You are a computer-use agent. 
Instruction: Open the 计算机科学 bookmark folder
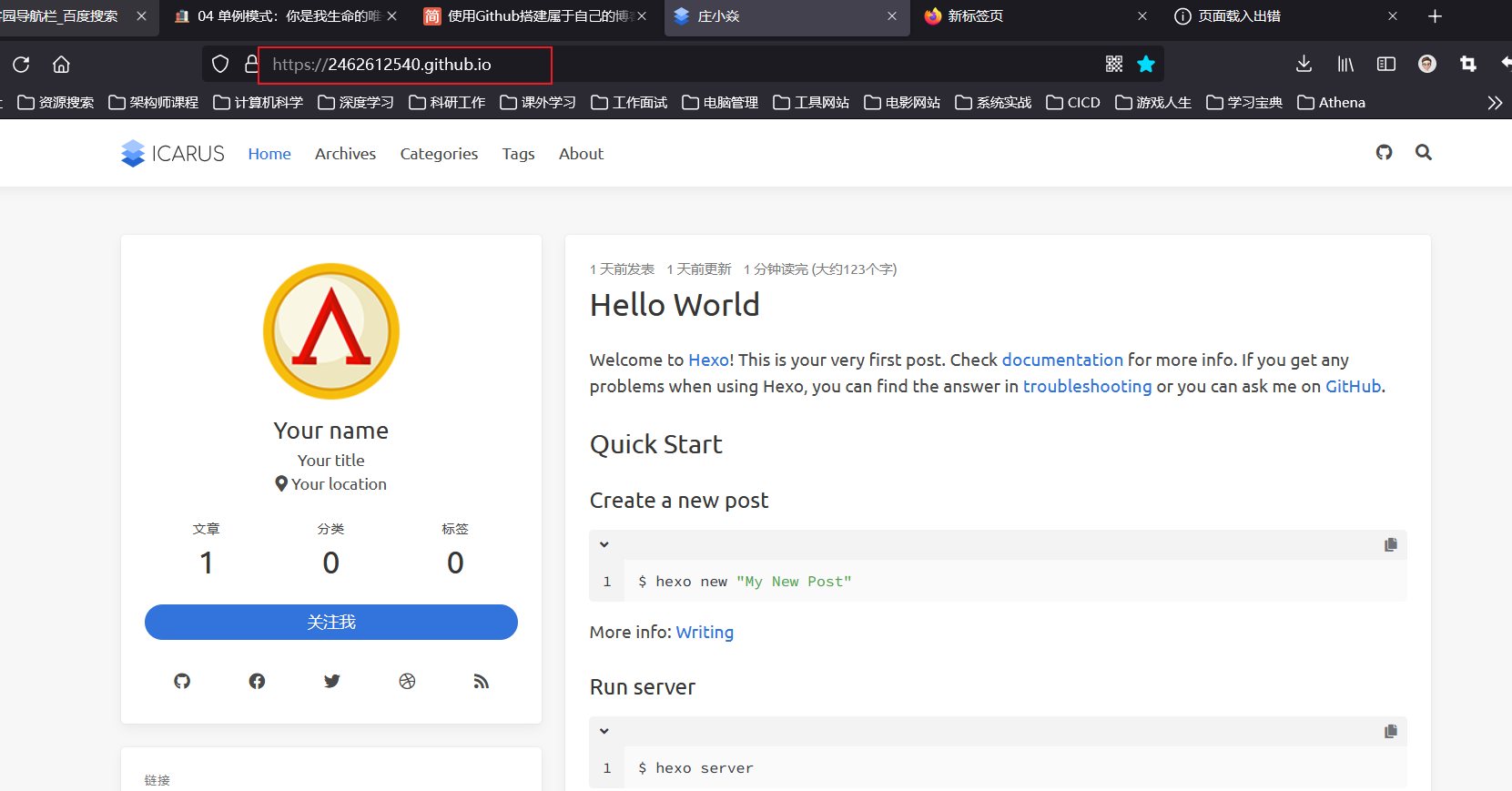tap(259, 103)
